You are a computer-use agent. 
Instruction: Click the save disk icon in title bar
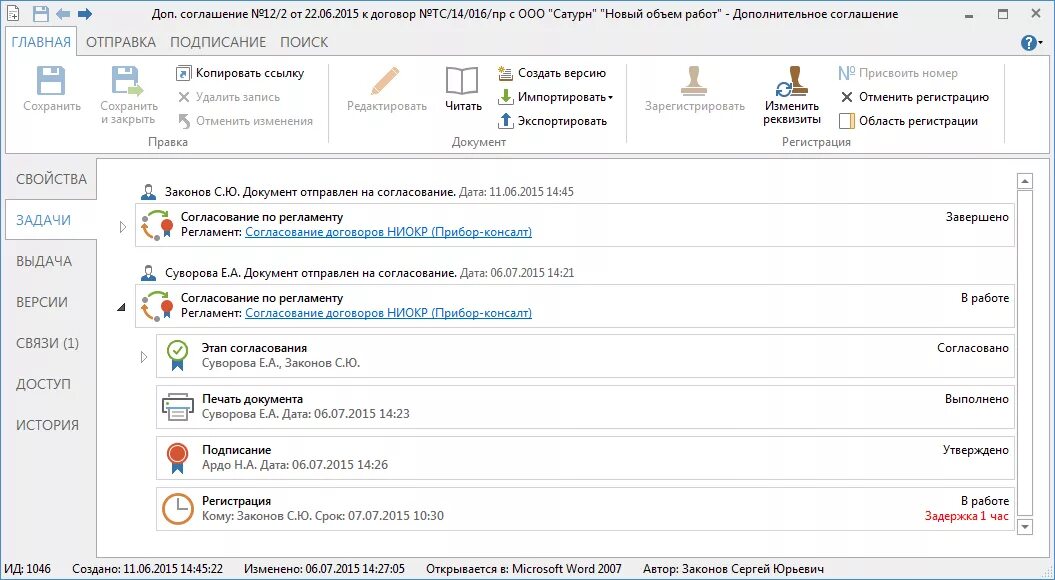point(40,13)
